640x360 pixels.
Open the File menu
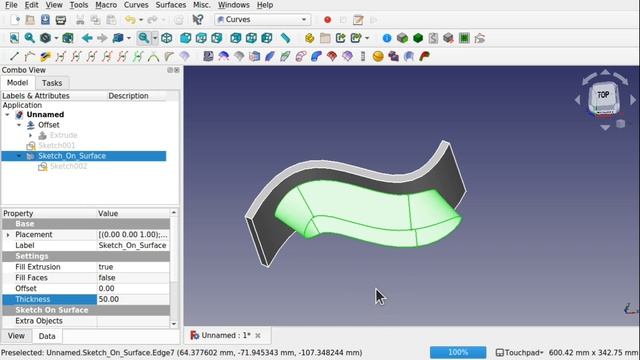[x=11, y=5]
